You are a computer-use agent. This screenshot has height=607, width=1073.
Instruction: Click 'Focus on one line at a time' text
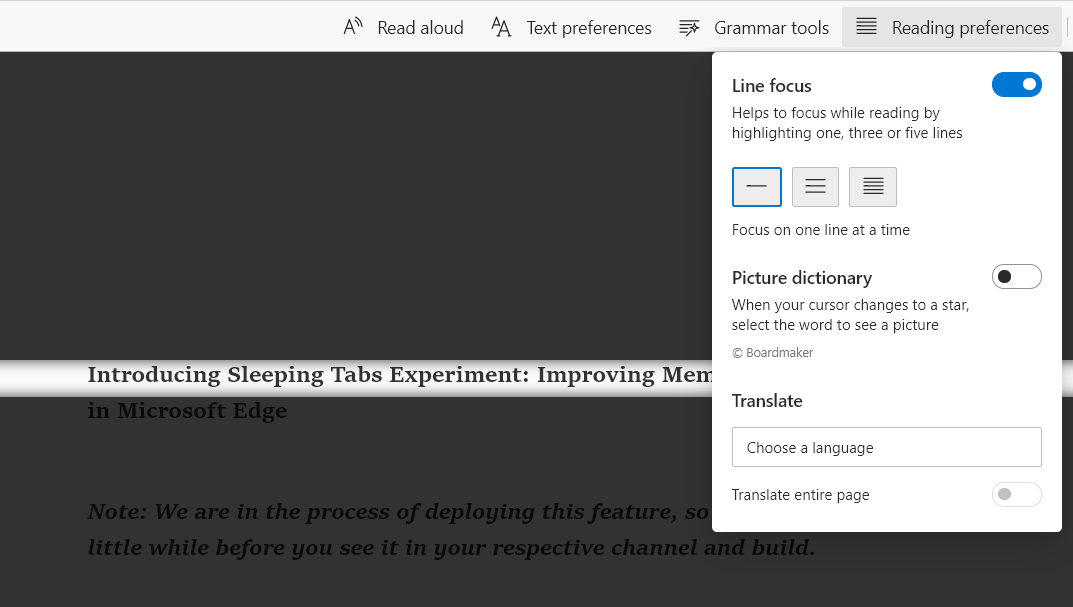tap(820, 230)
